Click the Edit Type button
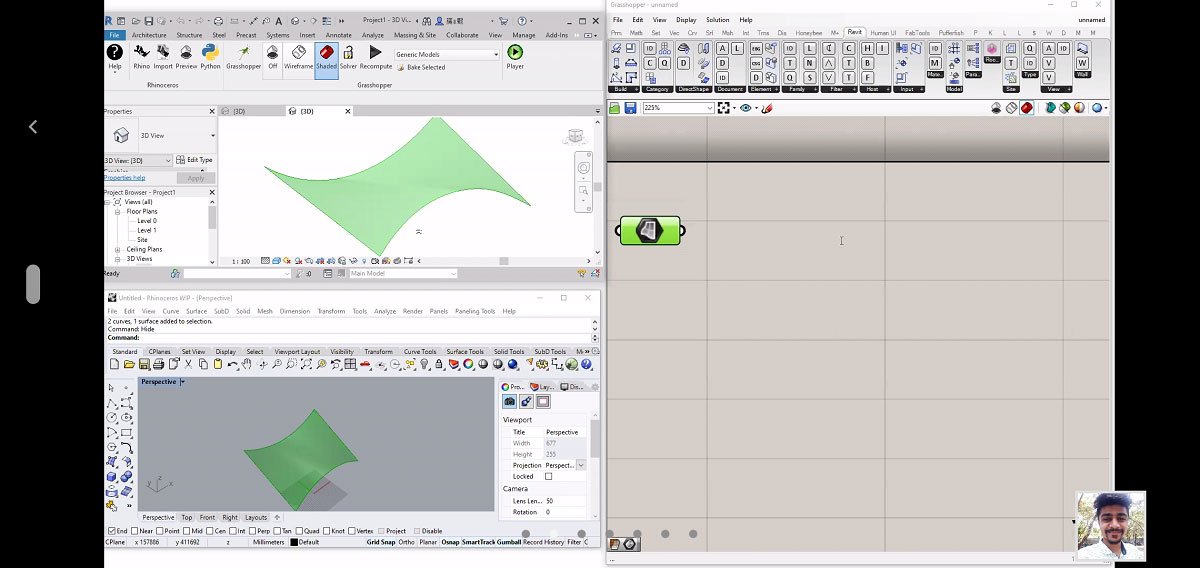The width and height of the screenshot is (1200, 568). coord(194,160)
